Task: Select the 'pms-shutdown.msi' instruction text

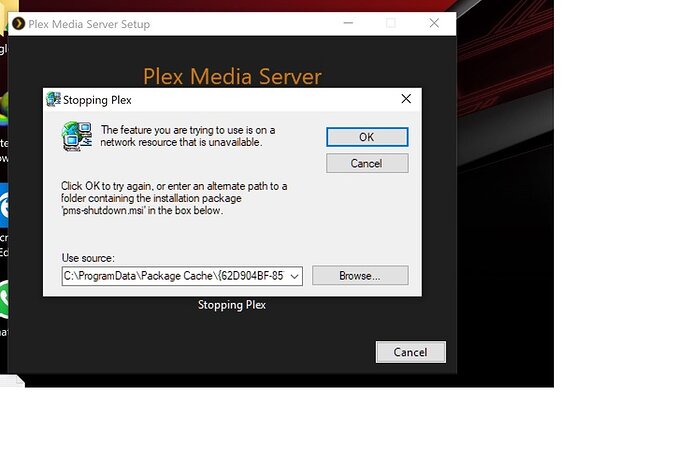Action: (x=174, y=198)
